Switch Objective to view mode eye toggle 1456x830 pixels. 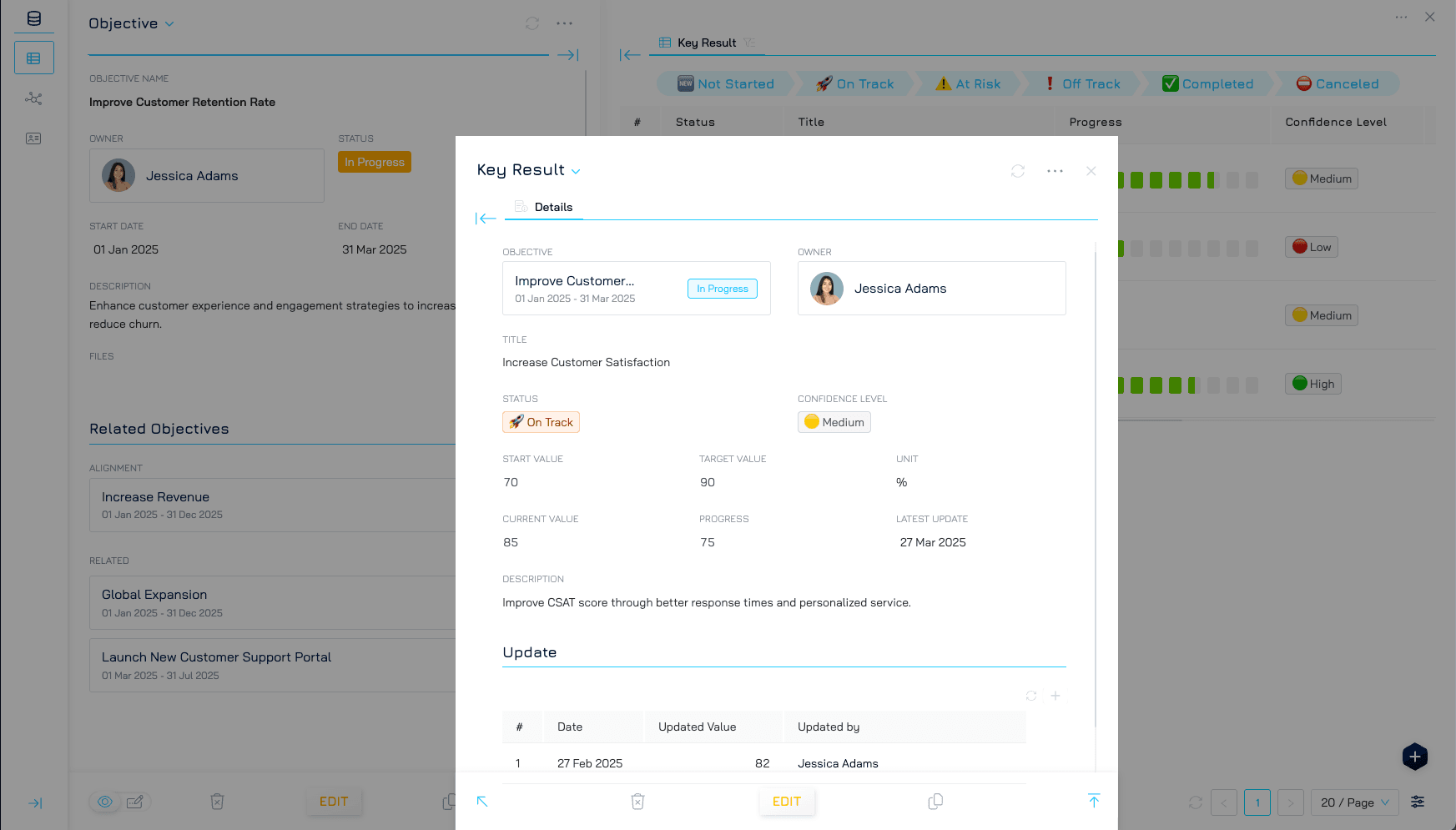pyautogui.click(x=105, y=802)
